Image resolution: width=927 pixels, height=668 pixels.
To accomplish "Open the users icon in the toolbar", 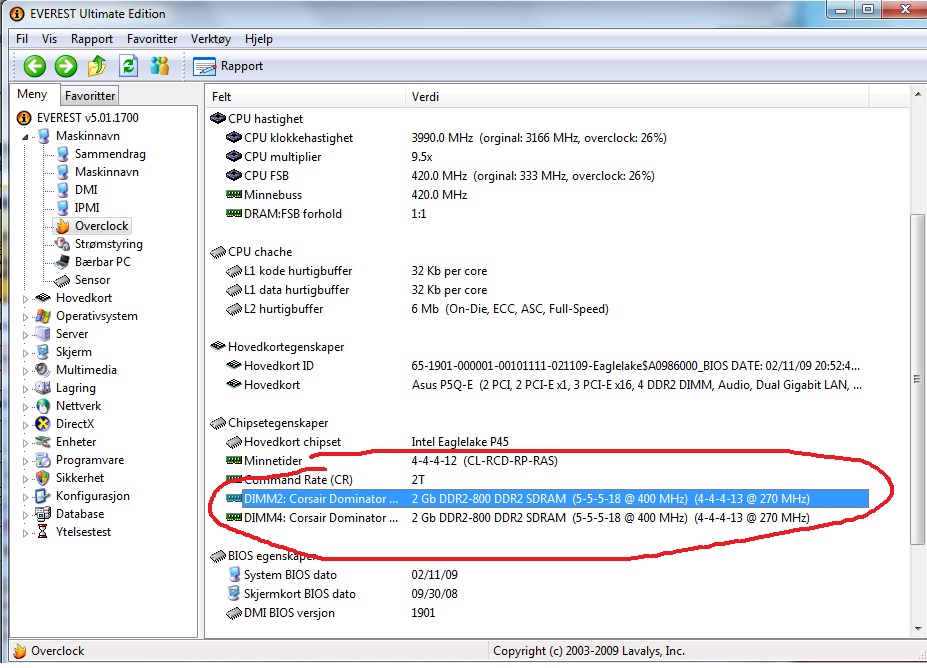I will pyautogui.click(x=160, y=66).
